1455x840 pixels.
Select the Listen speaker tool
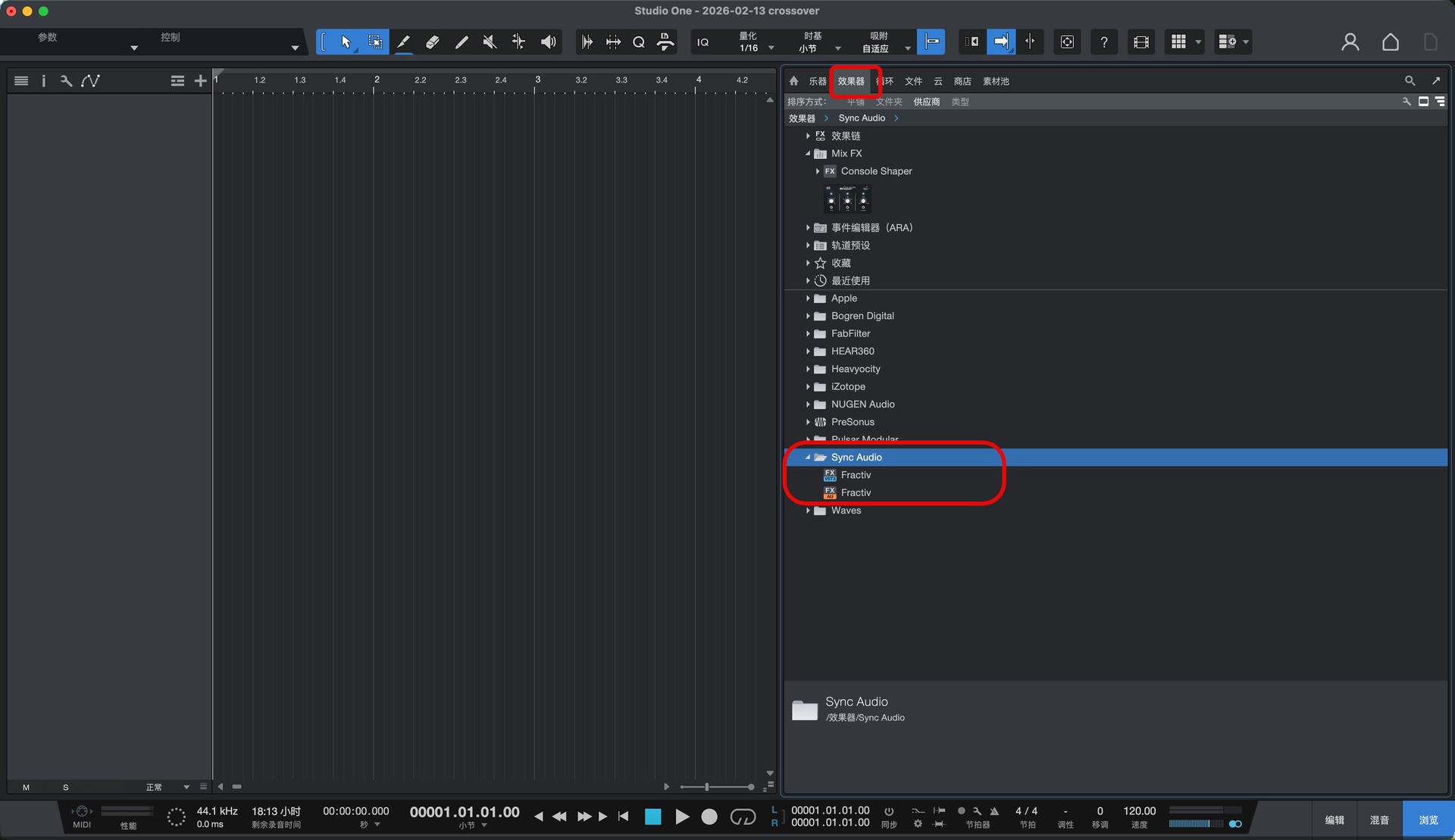[548, 42]
